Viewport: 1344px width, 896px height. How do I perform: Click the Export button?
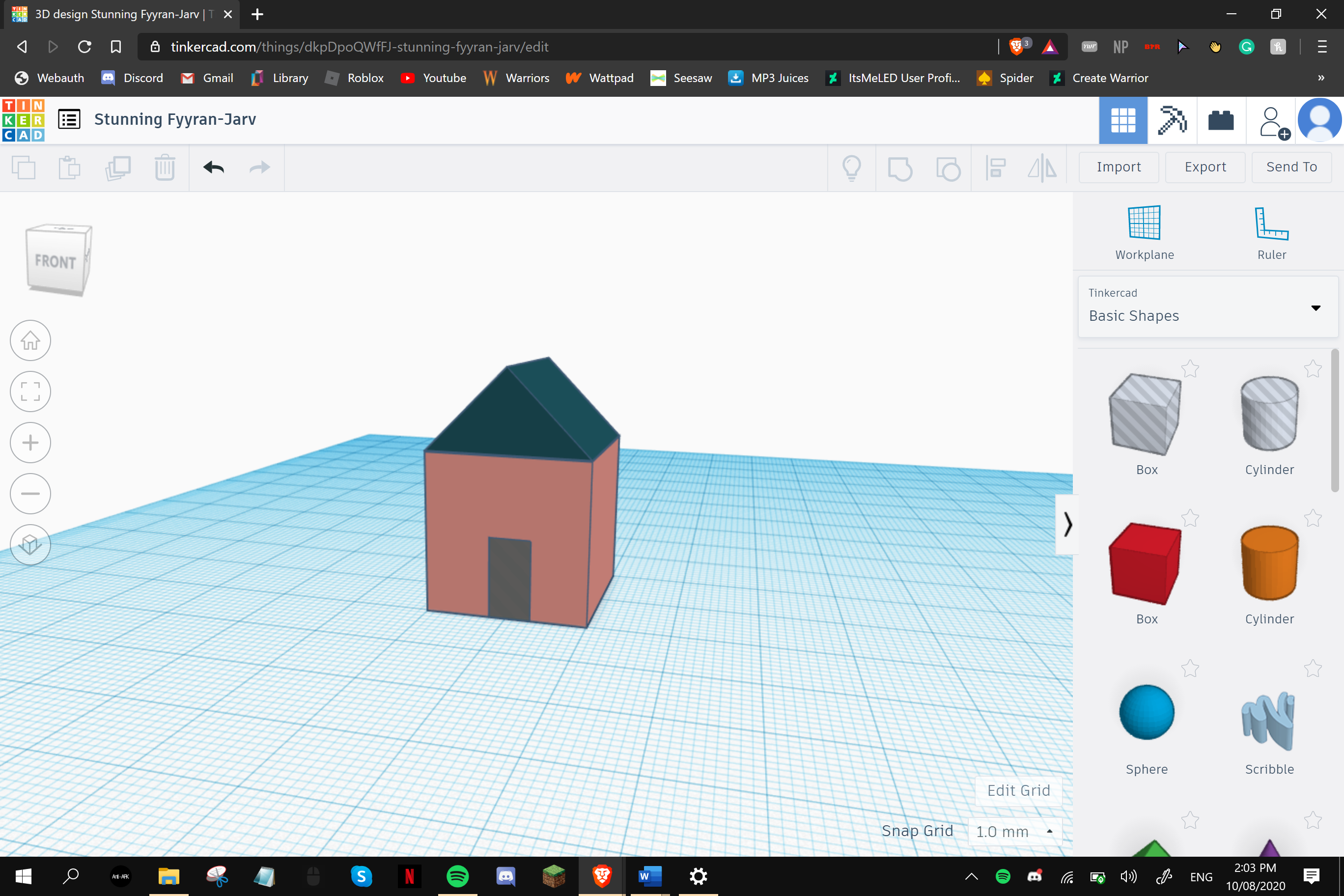[x=1204, y=166]
